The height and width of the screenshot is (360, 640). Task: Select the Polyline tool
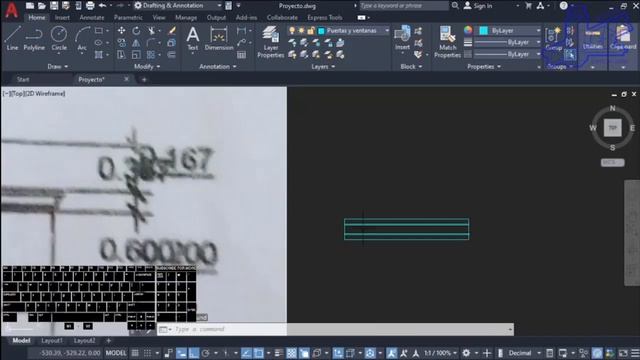34,38
